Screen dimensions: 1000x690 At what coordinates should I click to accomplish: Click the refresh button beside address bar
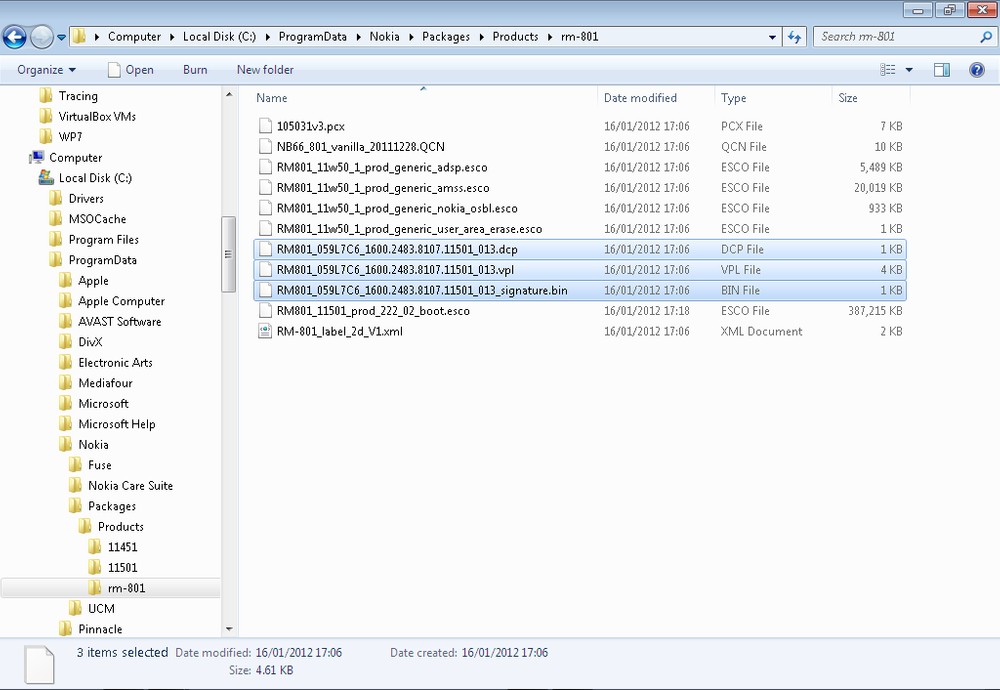pyautogui.click(x=794, y=37)
